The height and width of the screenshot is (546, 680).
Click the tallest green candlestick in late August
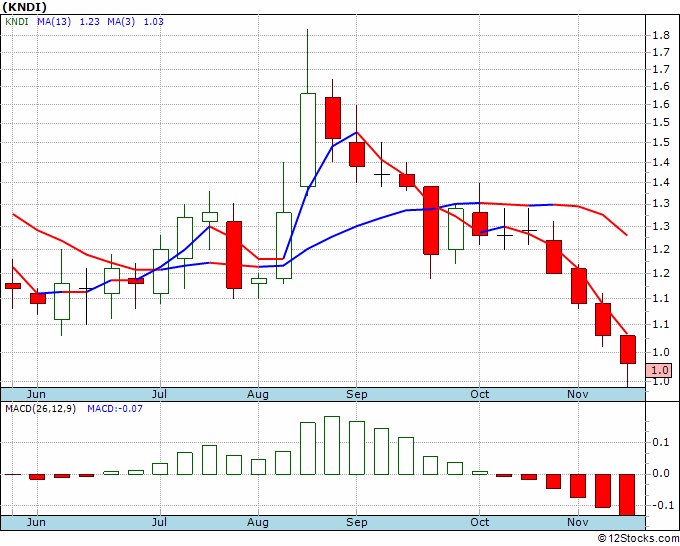pyautogui.click(x=308, y=140)
